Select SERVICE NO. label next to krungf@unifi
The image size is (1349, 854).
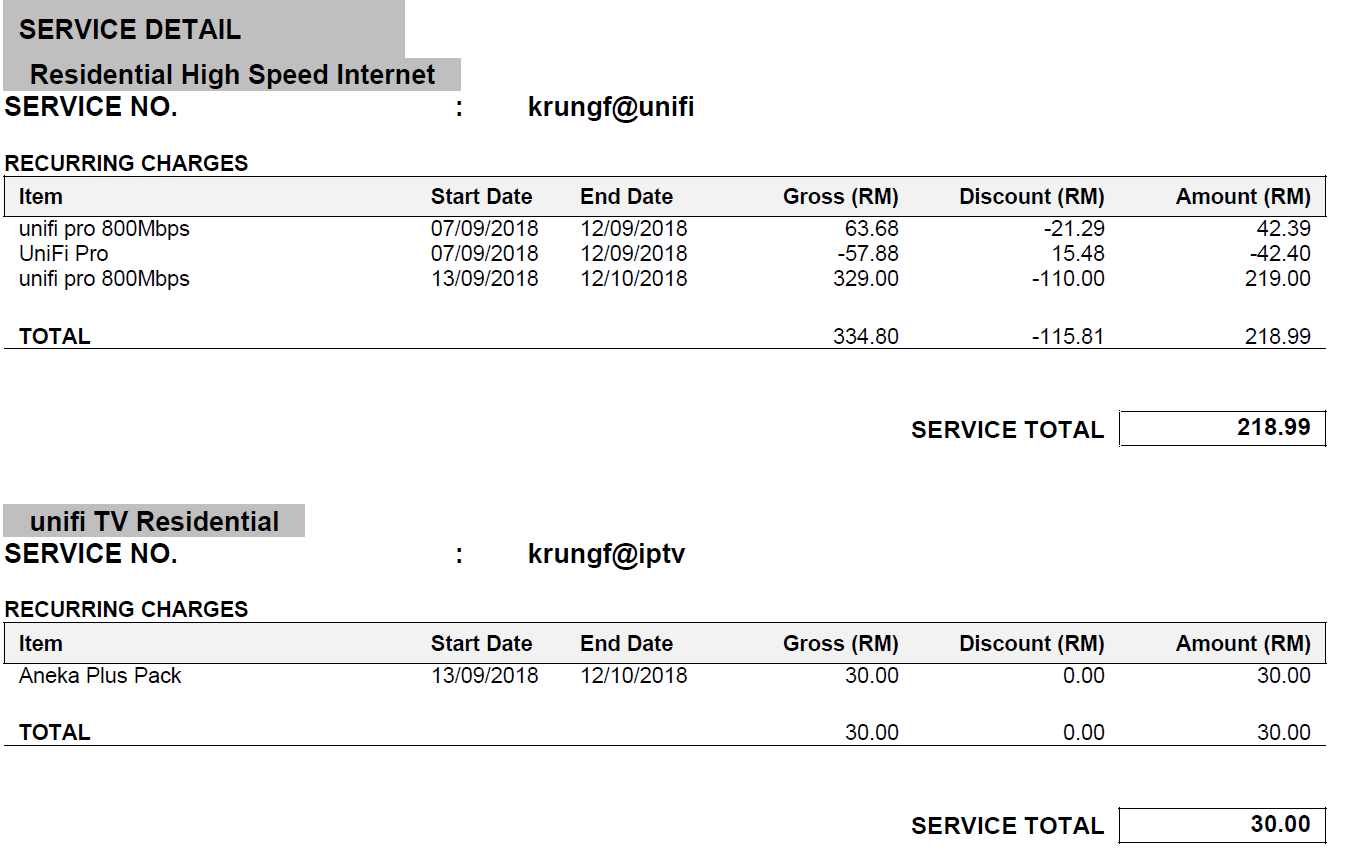(91, 108)
